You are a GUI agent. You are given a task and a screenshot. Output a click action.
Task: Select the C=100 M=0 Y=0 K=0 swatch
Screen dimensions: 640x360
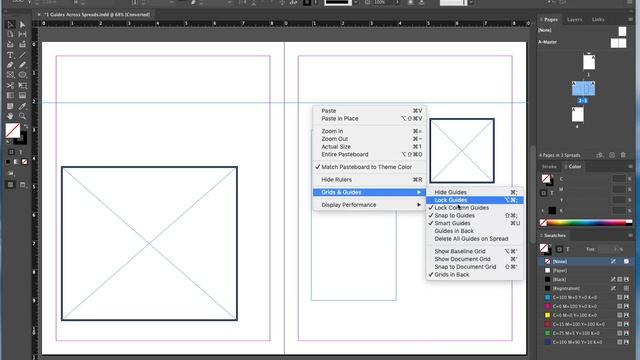(x=586, y=298)
